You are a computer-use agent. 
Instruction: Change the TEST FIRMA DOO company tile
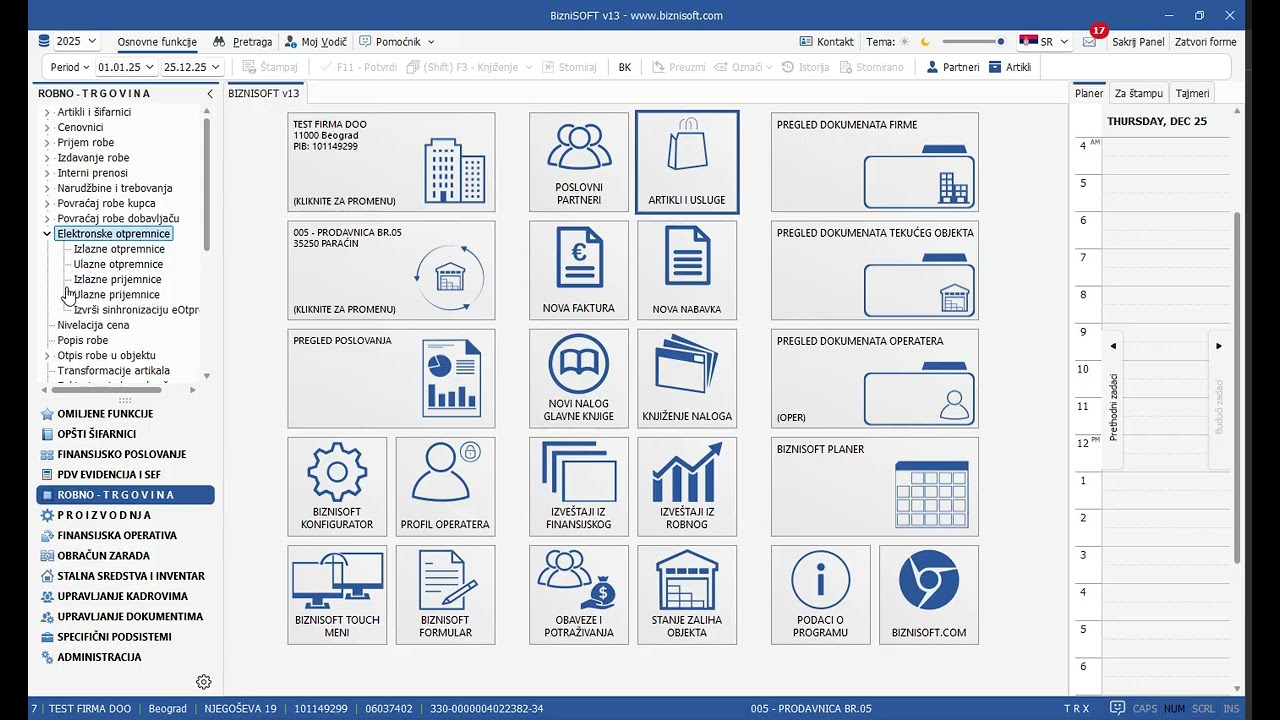point(391,162)
